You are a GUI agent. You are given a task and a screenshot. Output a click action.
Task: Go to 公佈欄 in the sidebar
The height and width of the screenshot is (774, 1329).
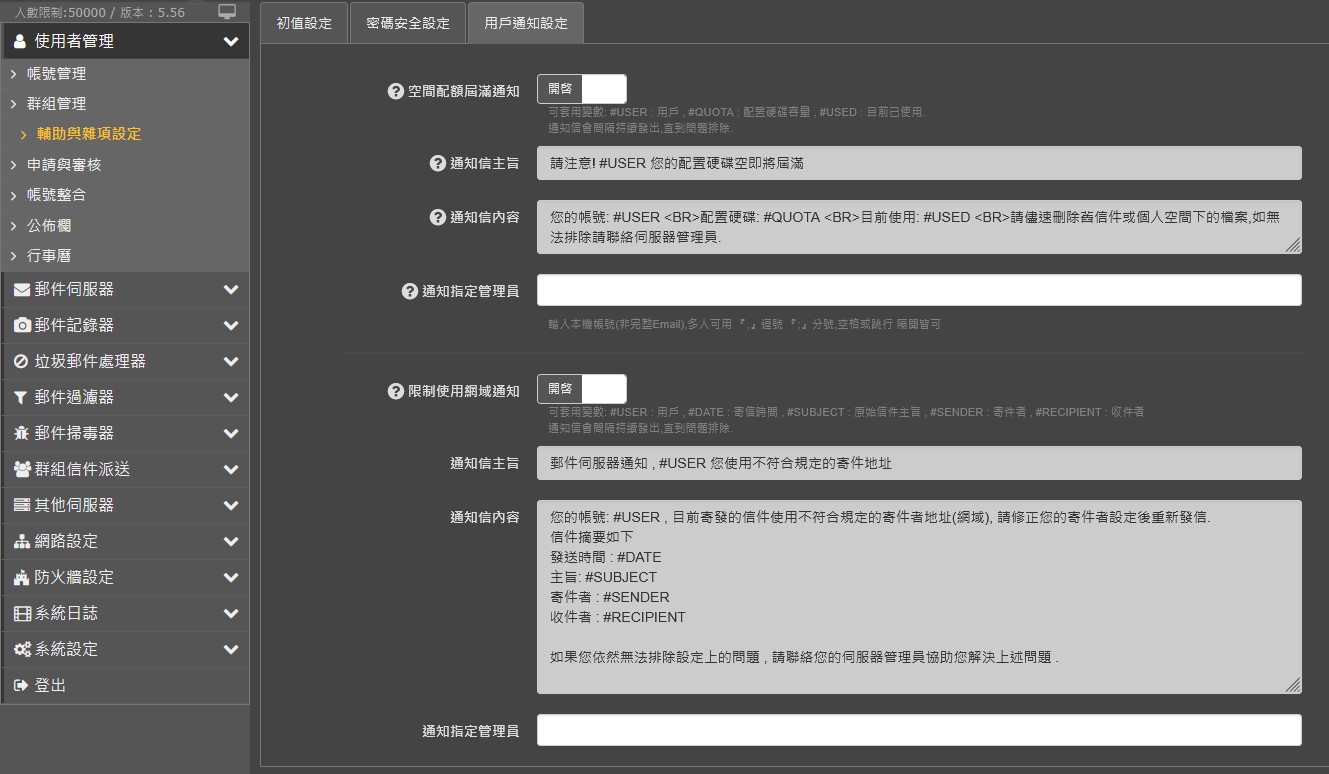tap(49, 226)
